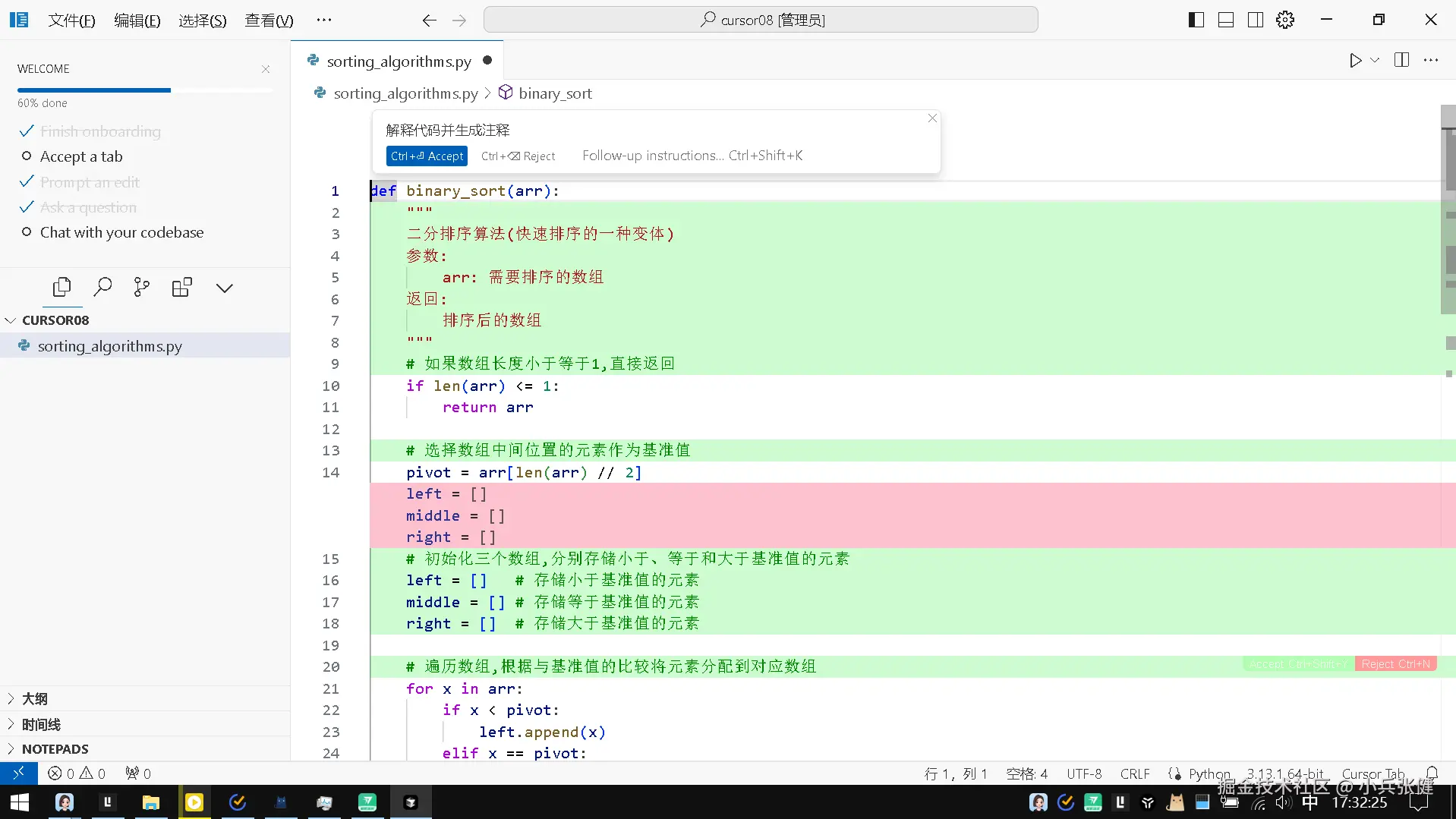Open the remote window indicator

point(19,773)
